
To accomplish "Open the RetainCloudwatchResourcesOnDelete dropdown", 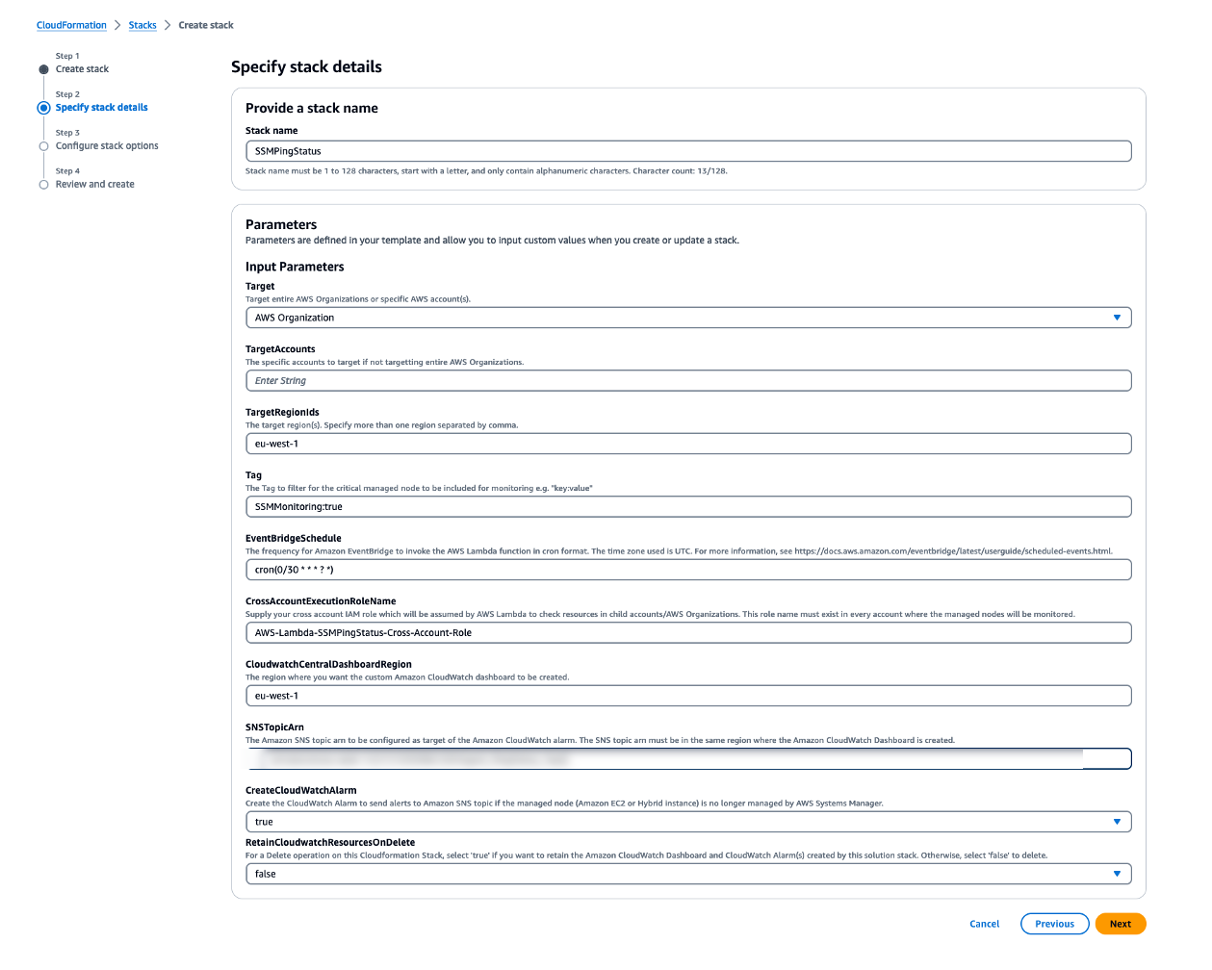I will coord(688,873).
